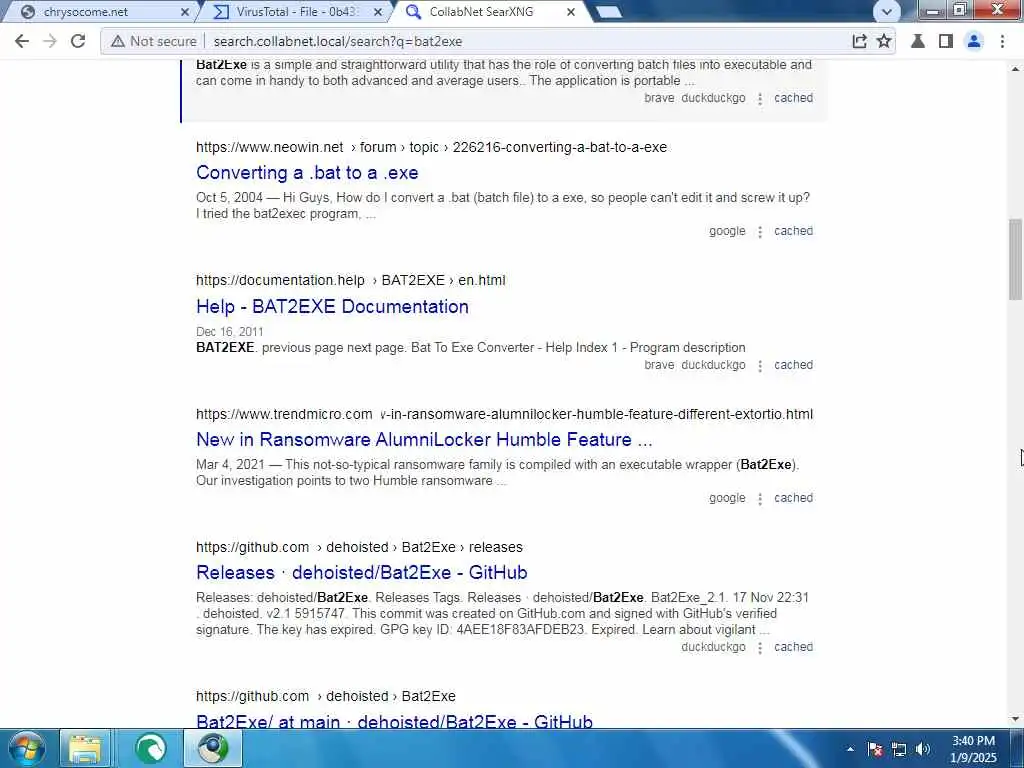Open a new browser tab
This screenshot has width=1024, height=768.
pyautogui.click(x=609, y=12)
